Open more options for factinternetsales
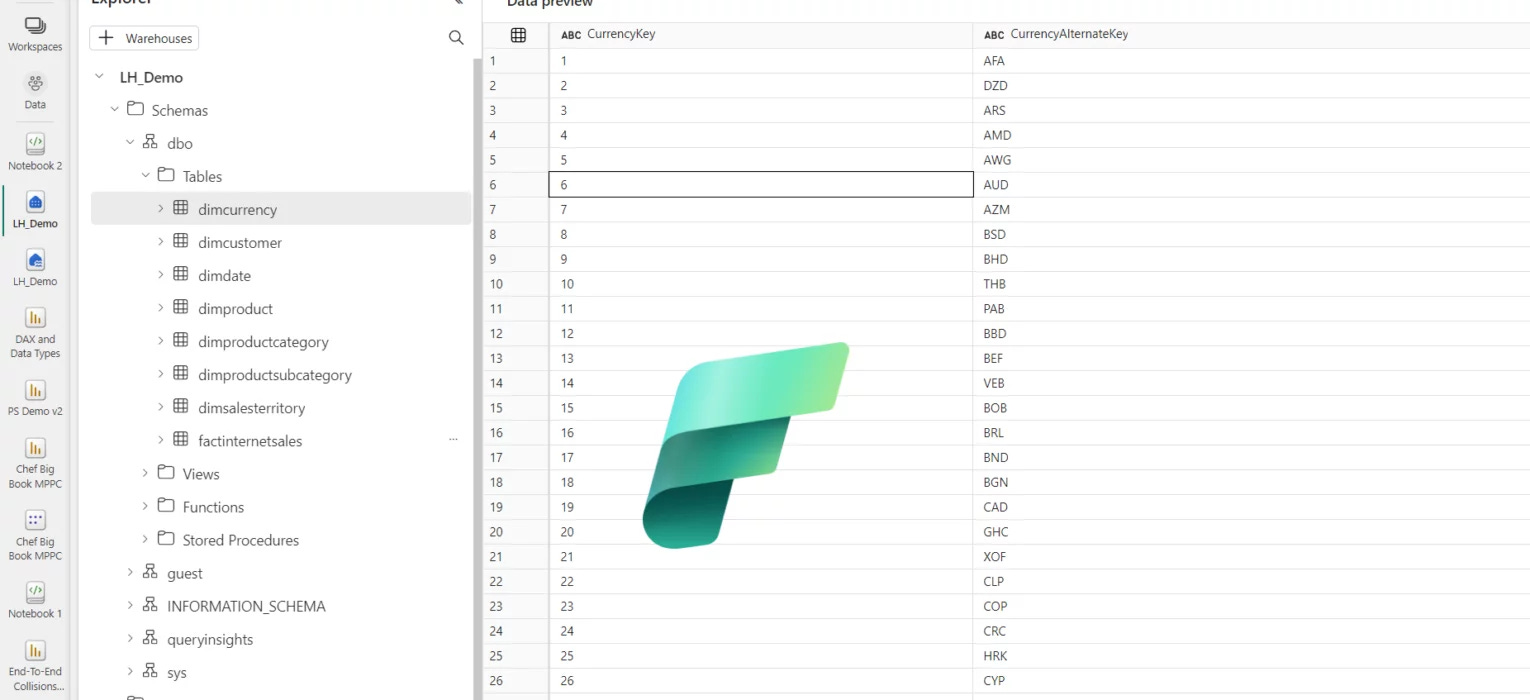 coord(453,440)
